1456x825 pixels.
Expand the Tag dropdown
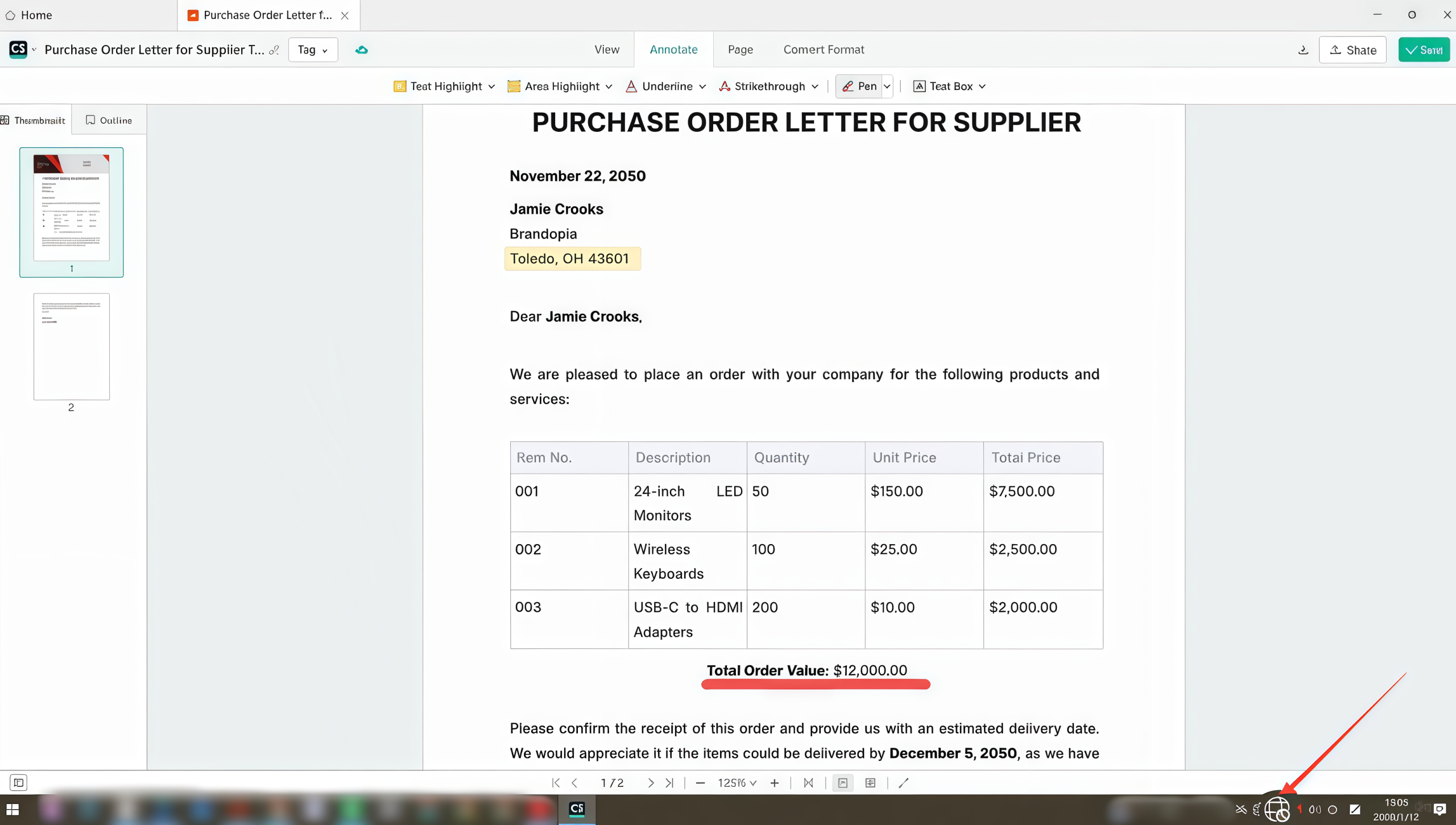[313, 50]
